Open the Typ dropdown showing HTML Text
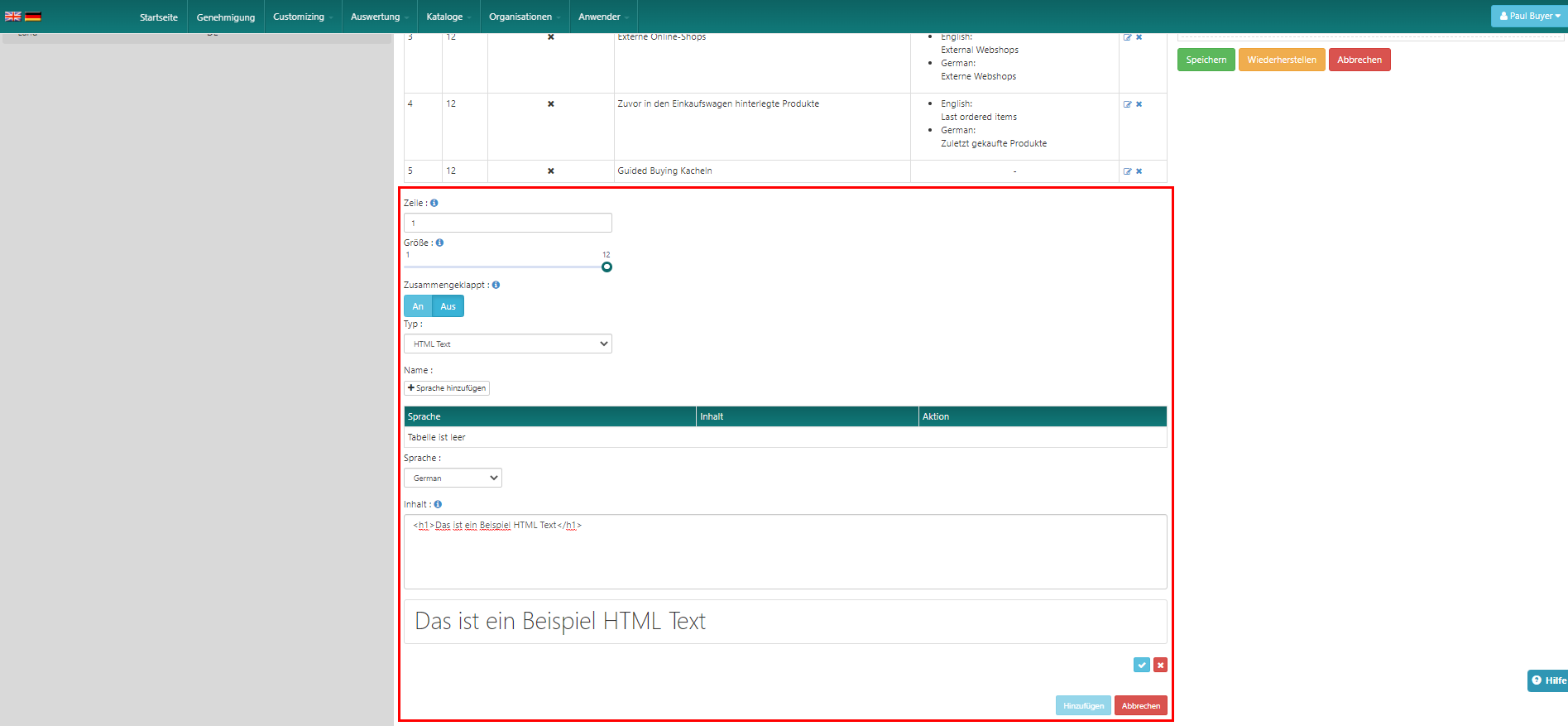Image resolution: width=1568 pixels, height=726 pixels. coord(507,344)
